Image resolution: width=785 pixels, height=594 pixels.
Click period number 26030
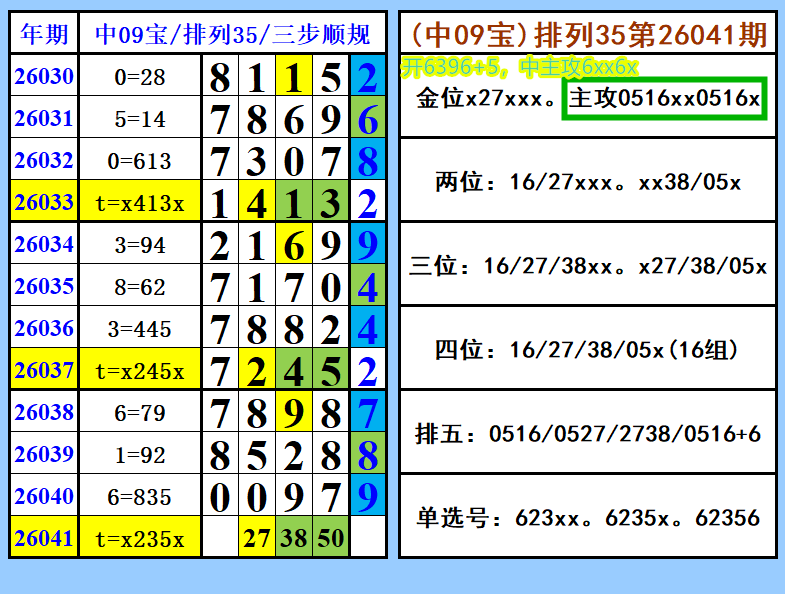coord(44,76)
